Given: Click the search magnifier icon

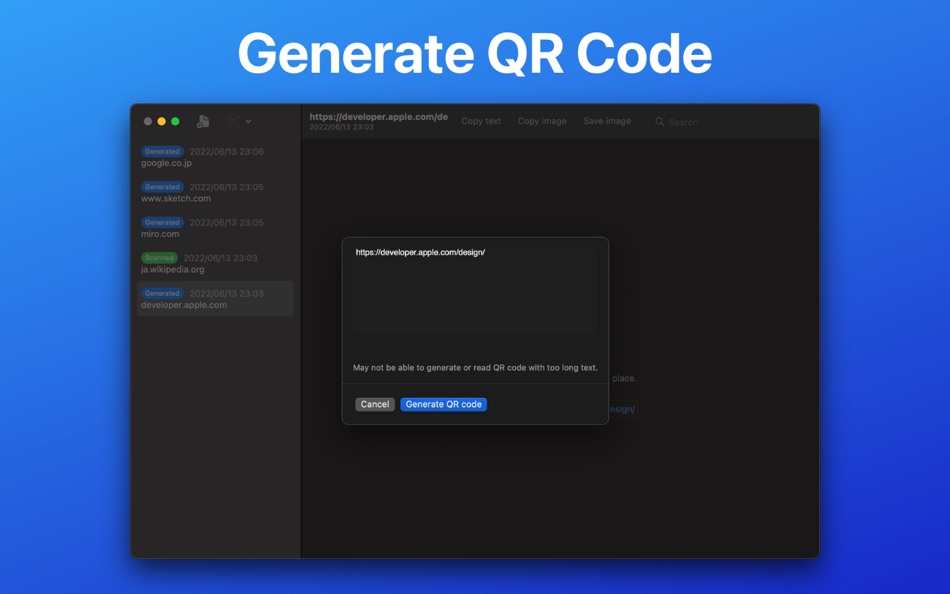Looking at the screenshot, I should click(660, 121).
